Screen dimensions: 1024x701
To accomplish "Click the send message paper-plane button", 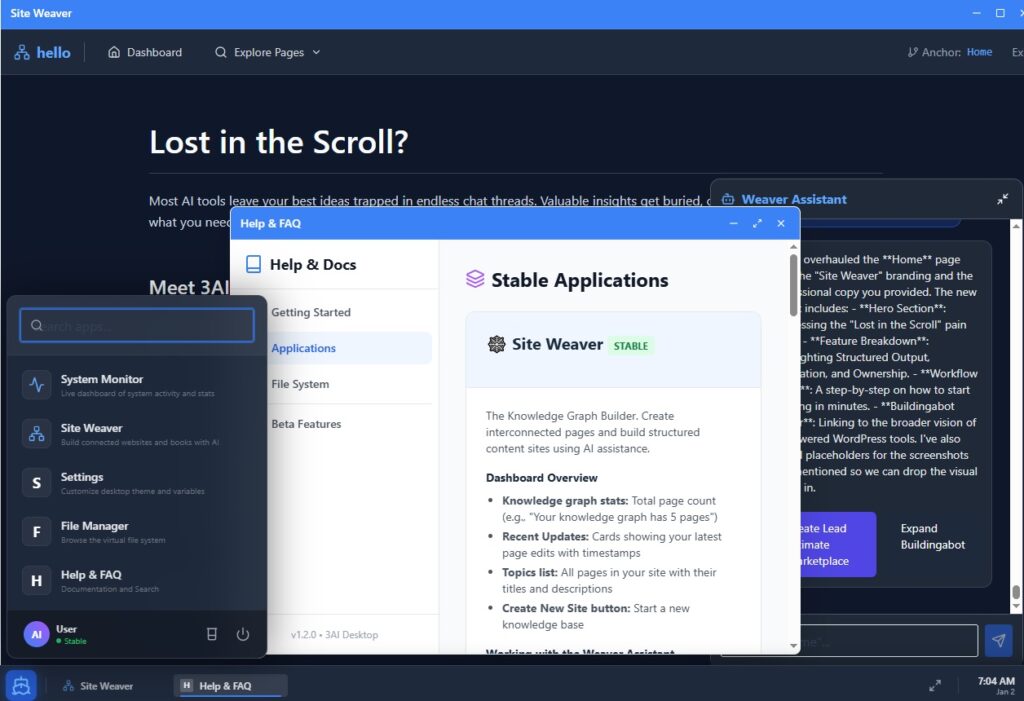I will [x=997, y=641].
